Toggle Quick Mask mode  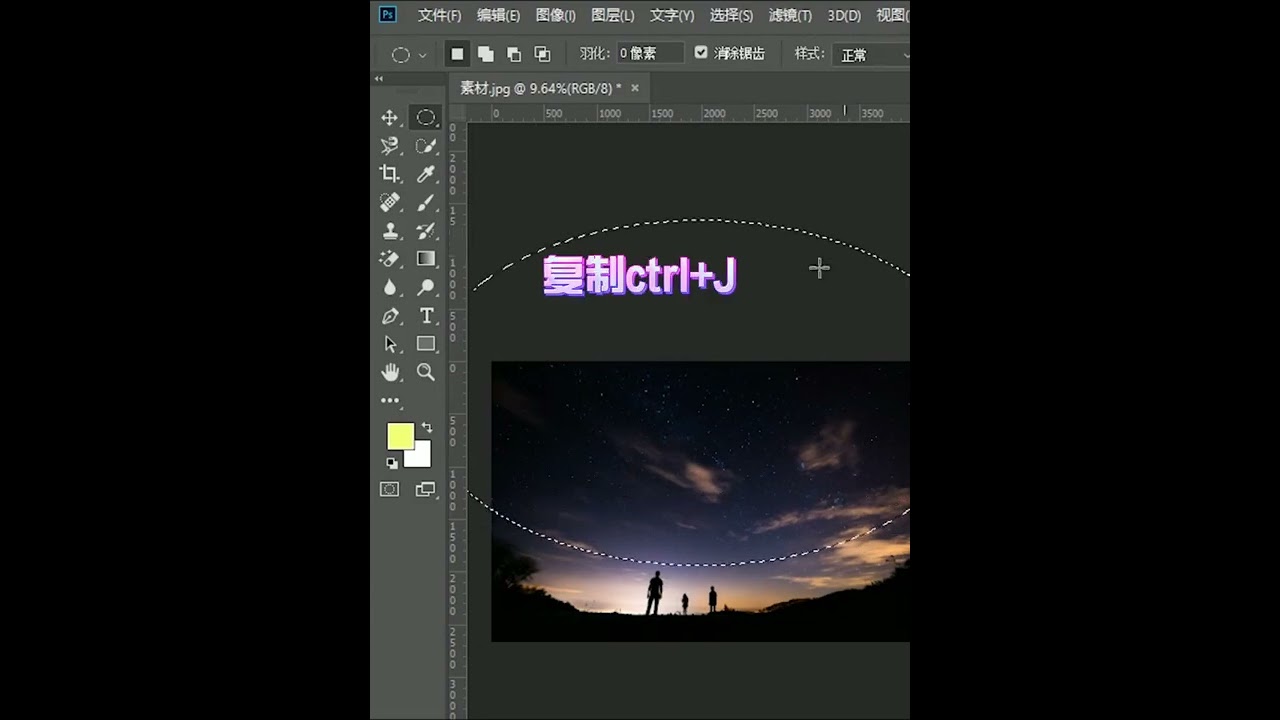390,489
